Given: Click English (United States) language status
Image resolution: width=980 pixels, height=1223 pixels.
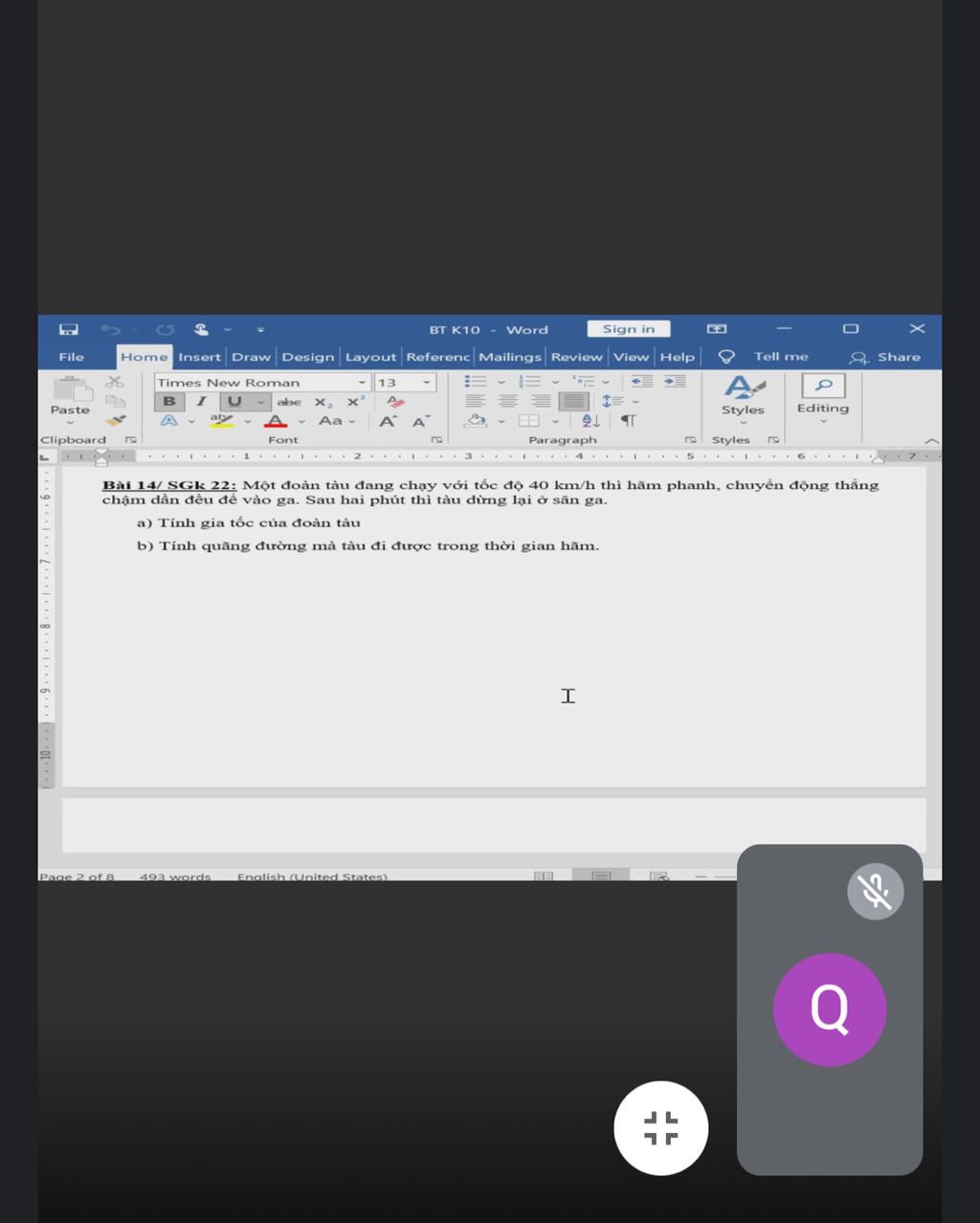Looking at the screenshot, I should (x=312, y=876).
